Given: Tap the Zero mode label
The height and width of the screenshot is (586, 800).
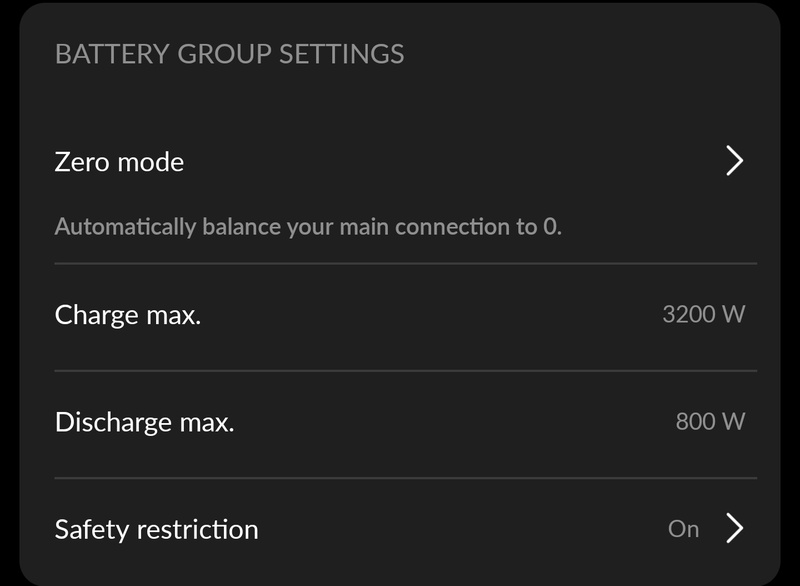Looking at the screenshot, I should click(119, 162).
